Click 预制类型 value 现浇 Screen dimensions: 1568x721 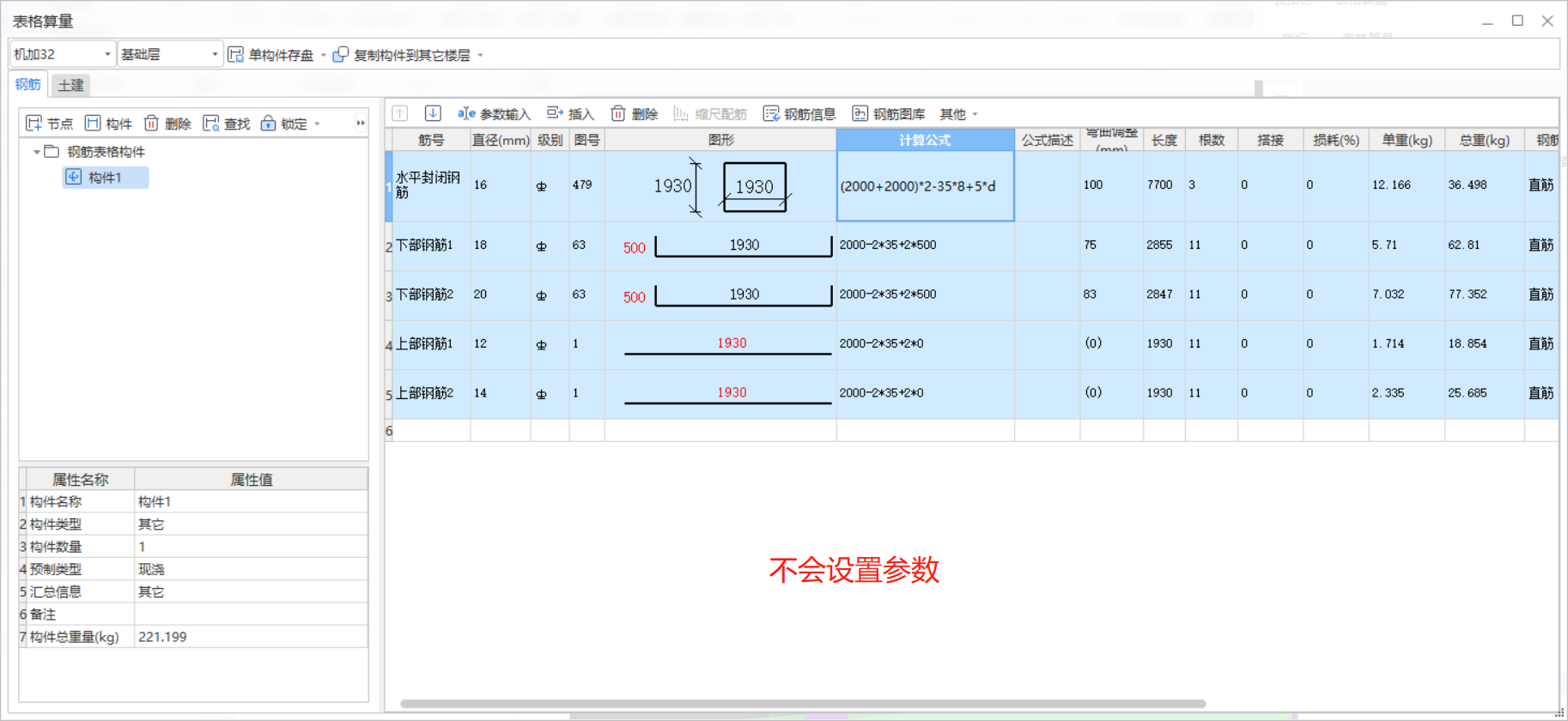pos(251,569)
